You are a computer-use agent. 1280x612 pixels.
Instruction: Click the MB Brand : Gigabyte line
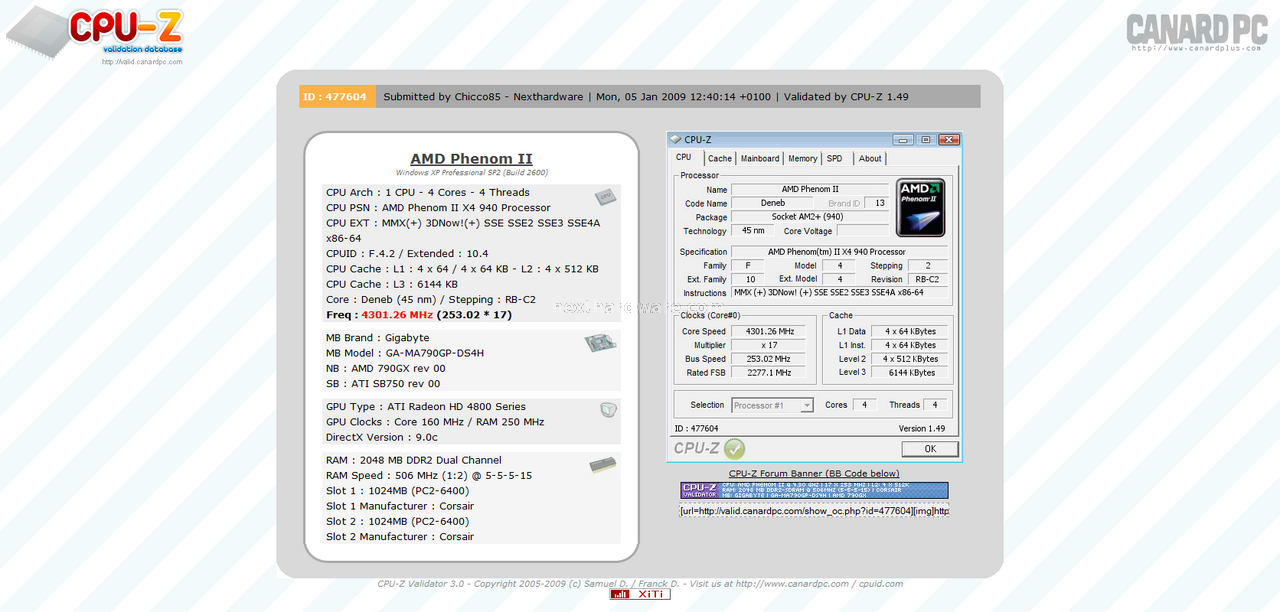(378, 338)
